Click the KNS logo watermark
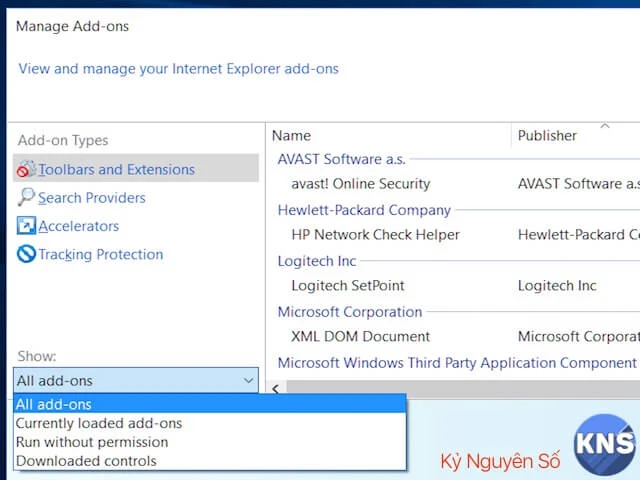This screenshot has height=480, width=640. (605, 445)
